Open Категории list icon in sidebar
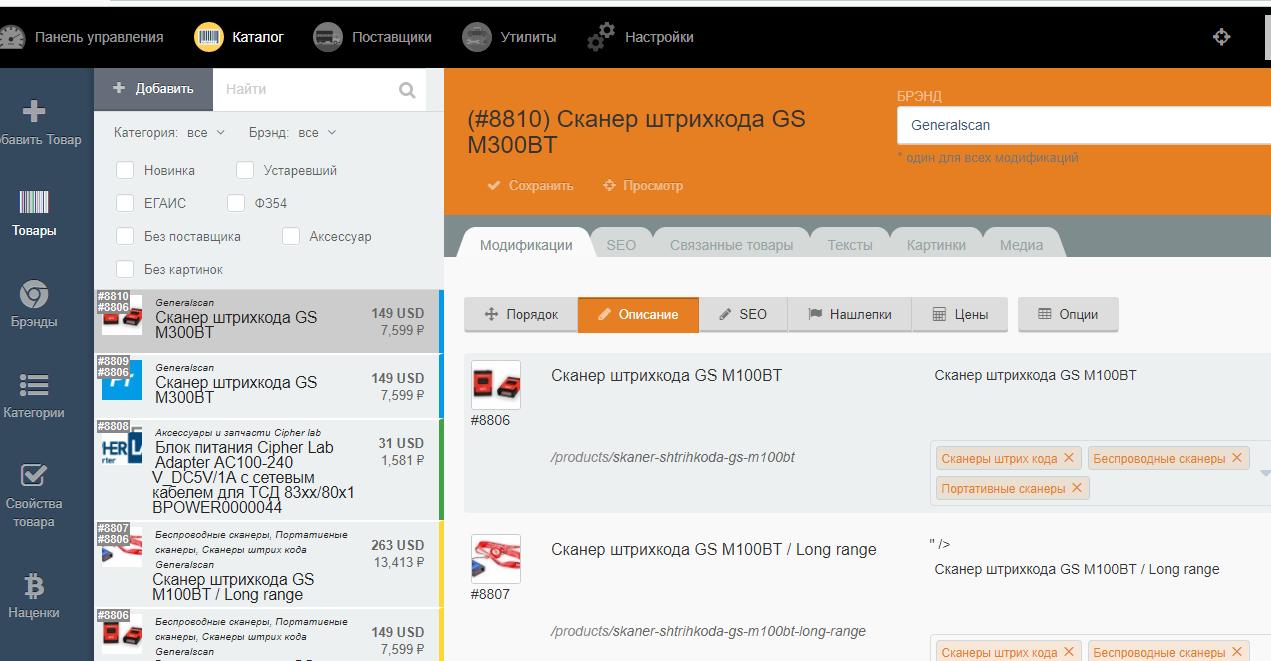Image resolution: width=1271 pixels, height=661 pixels. pyautogui.click(x=34, y=385)
